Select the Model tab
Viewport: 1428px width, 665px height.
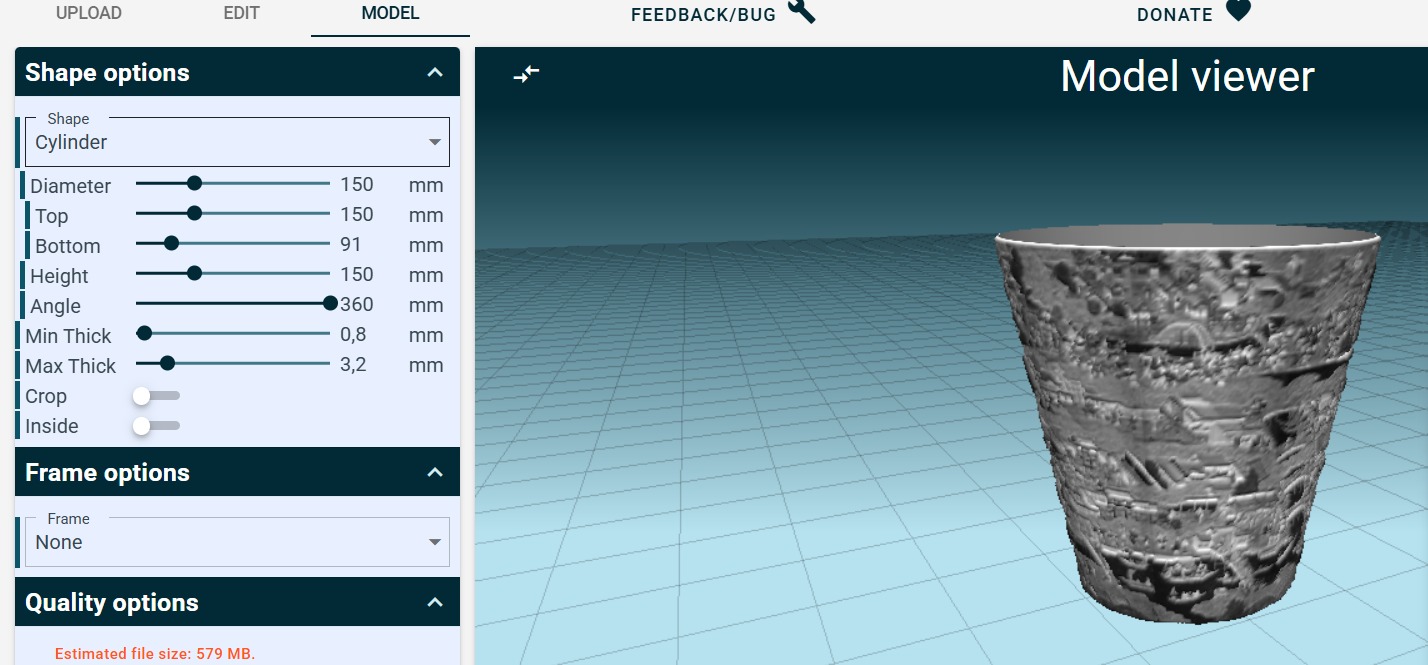tap(390, 14)
